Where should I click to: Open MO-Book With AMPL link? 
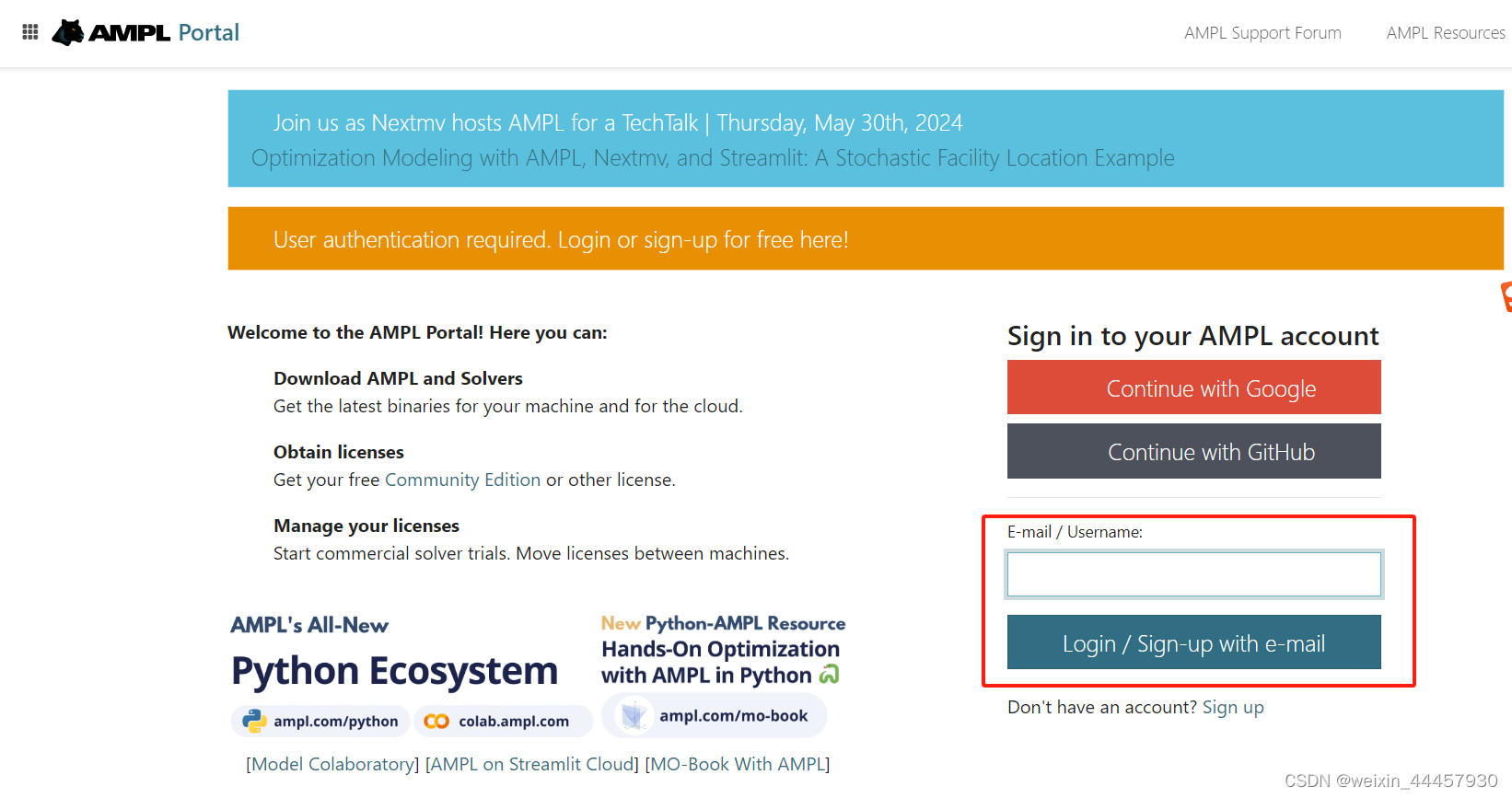(738, 765)
